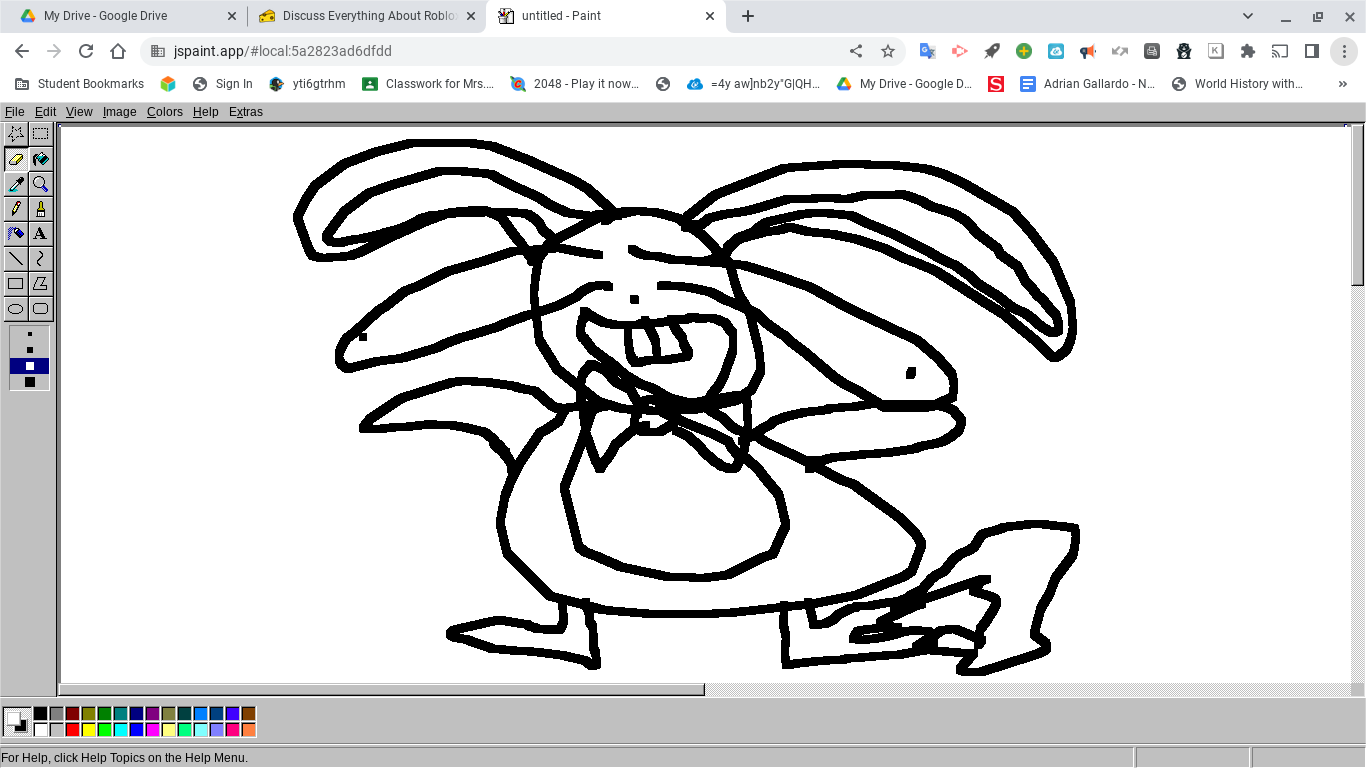The width and height of the screenshot is (1366, 768).
Task: Pick the cyan color swatch
Action: pos(121,730)
